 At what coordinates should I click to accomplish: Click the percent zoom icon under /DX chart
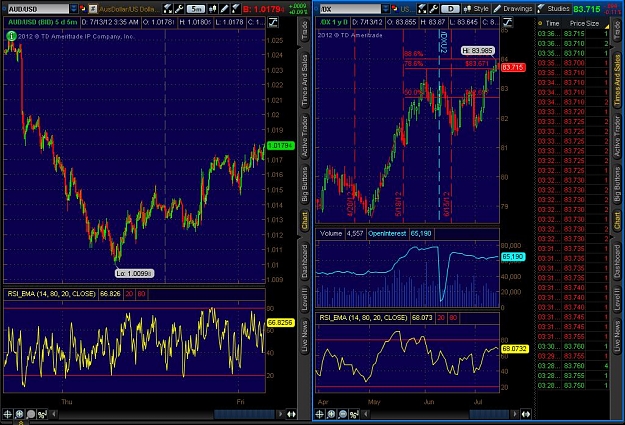[354, 415]
